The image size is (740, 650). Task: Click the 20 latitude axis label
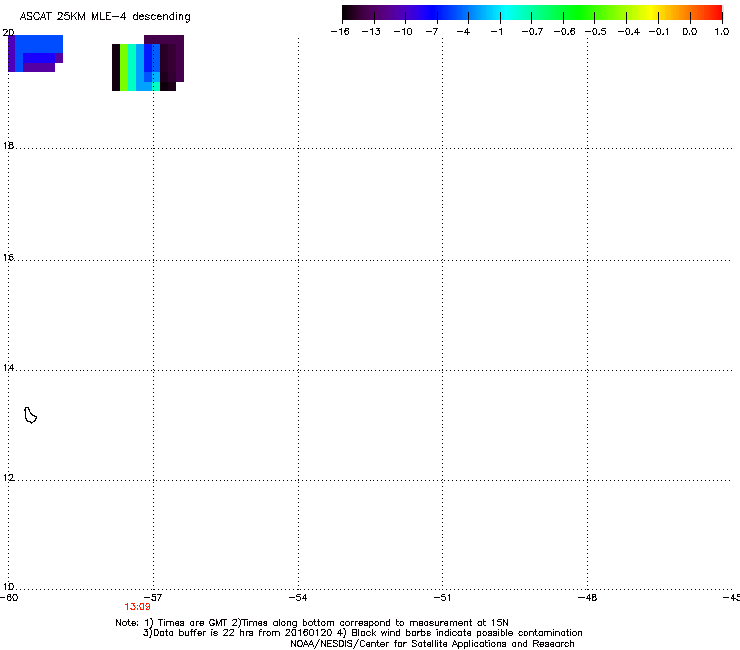pos(8,33)
